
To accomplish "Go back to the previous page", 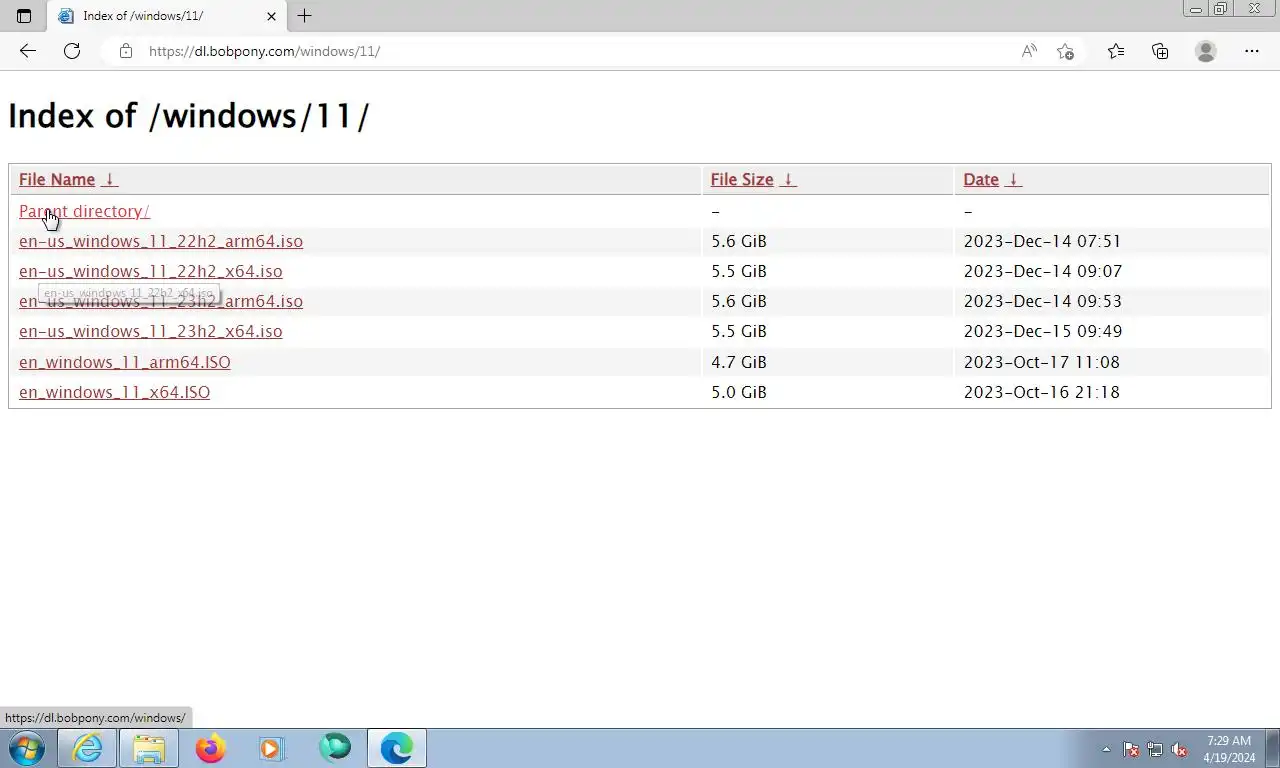I will (28, 51).
